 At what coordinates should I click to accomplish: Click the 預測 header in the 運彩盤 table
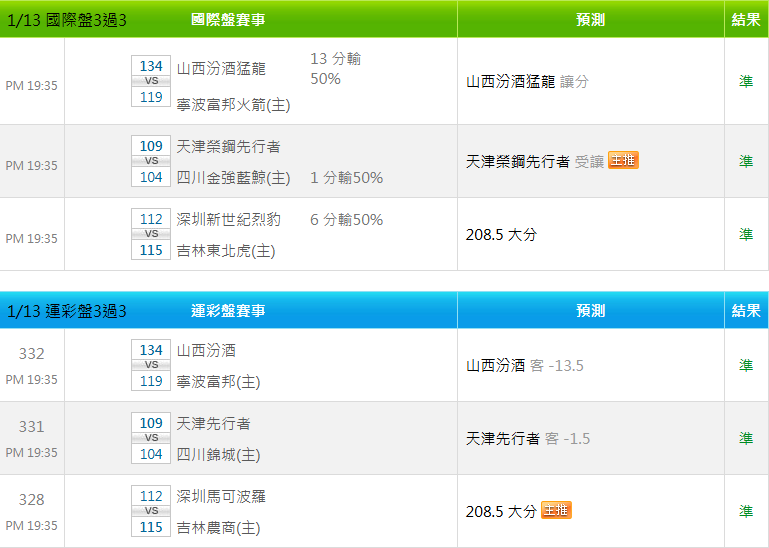coord(590,311)
